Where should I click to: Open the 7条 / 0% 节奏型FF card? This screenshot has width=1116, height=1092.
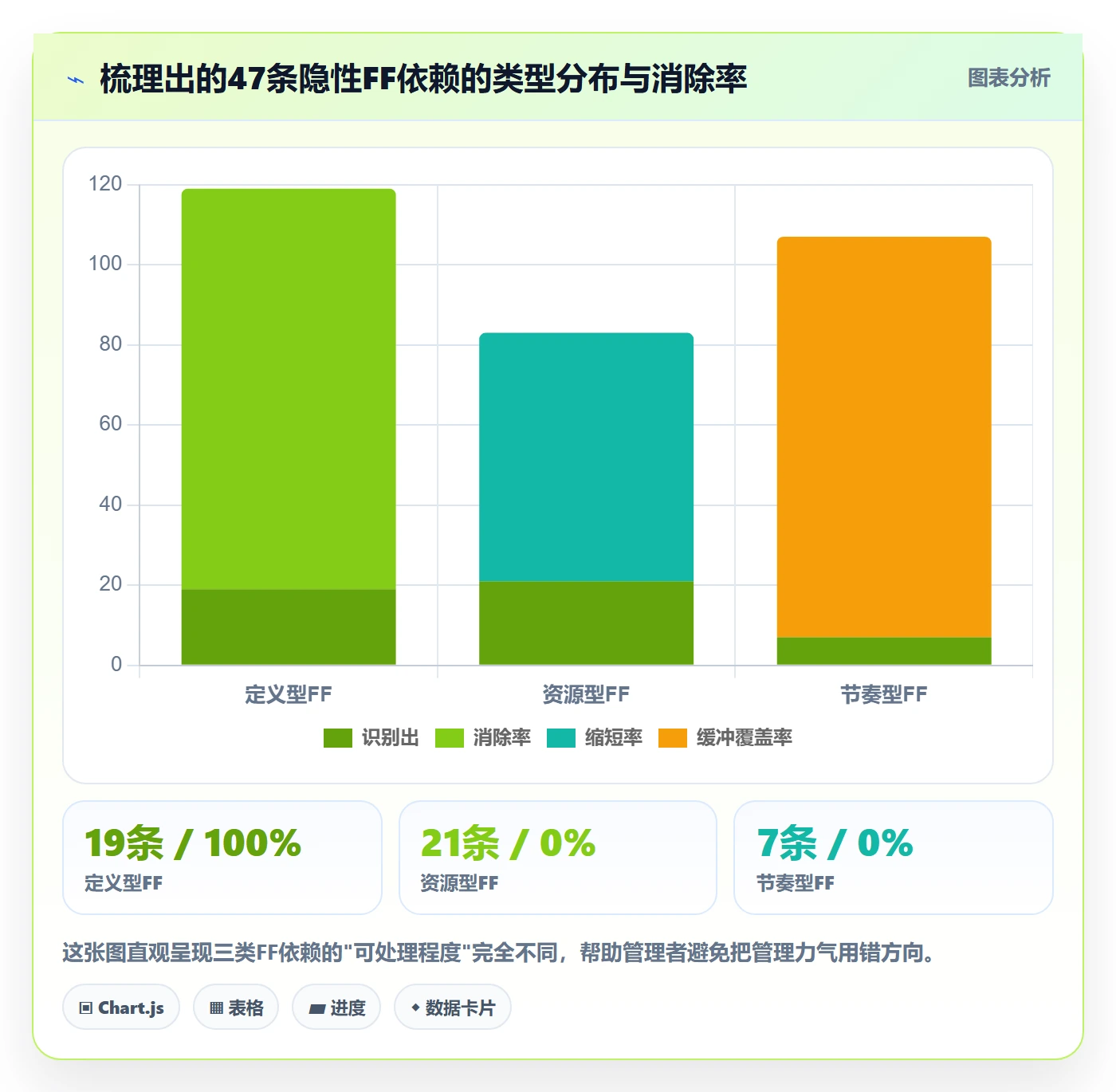pos(894,858)
